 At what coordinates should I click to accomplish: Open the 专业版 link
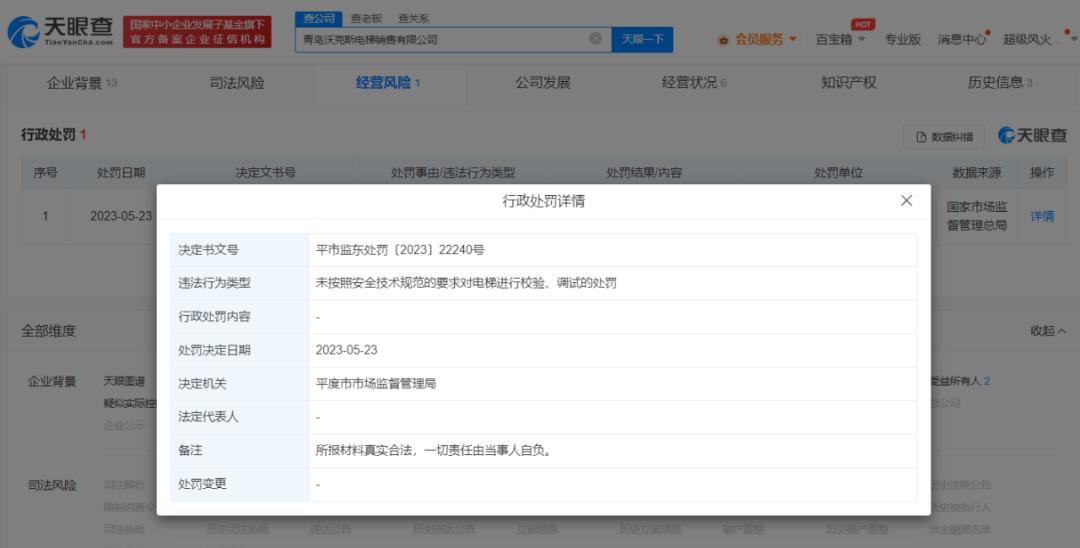tap(902, 39)
